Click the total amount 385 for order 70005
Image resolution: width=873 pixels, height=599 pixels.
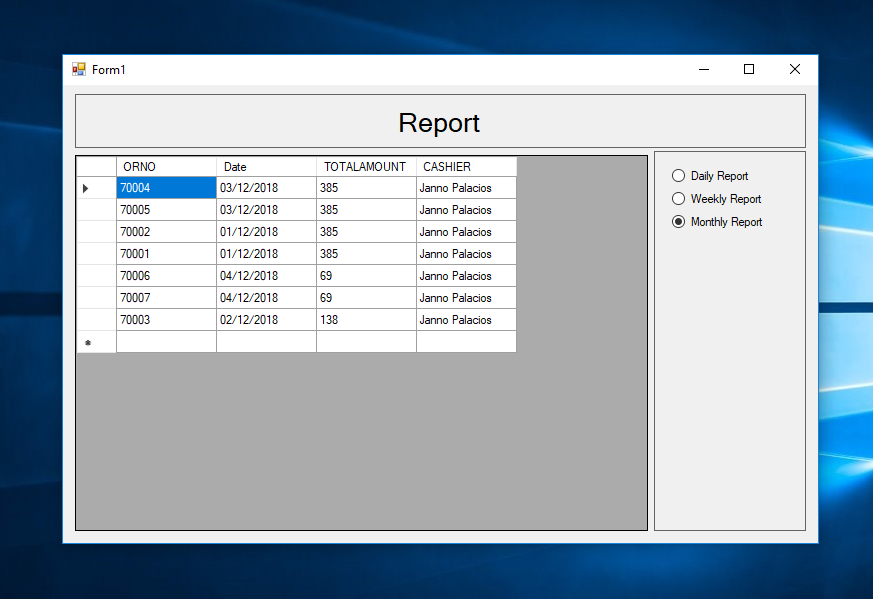366,210
